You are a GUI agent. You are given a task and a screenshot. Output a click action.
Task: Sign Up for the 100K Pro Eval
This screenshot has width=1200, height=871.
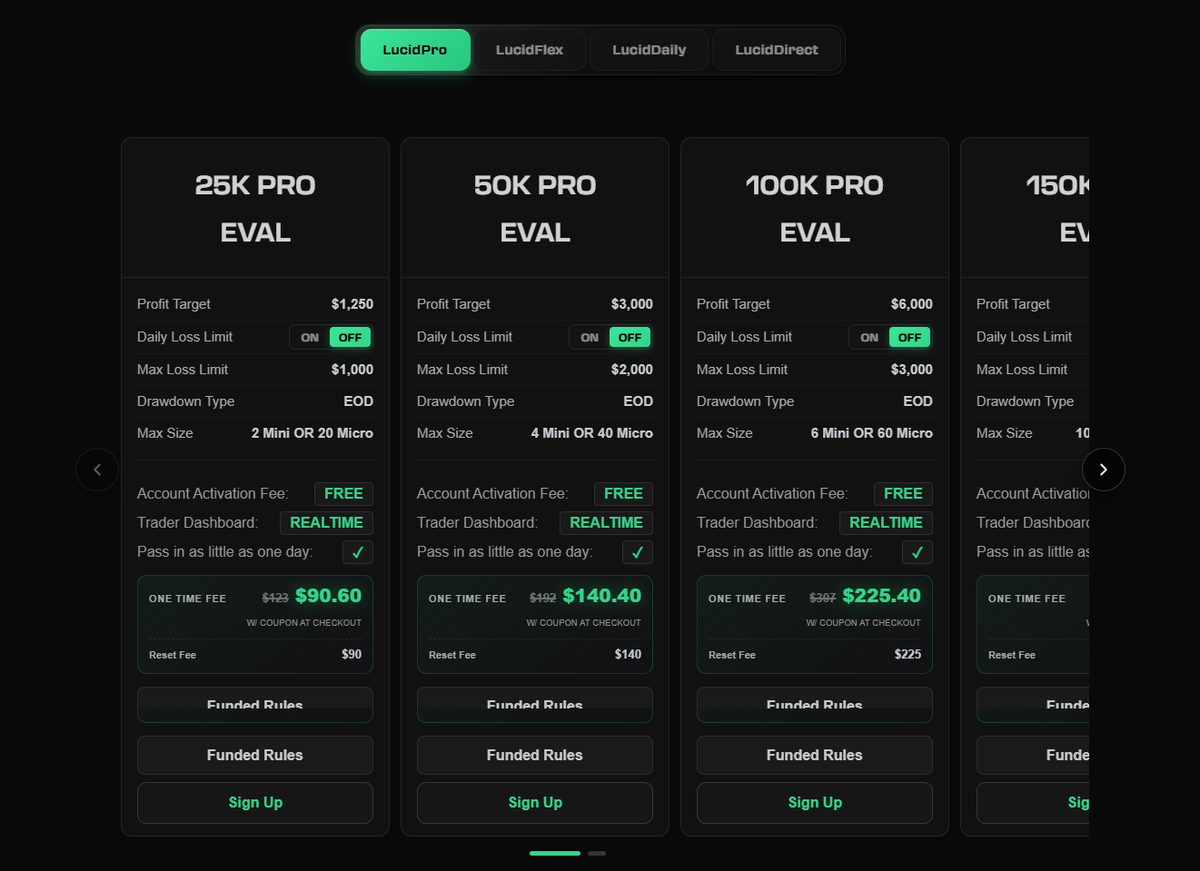(x=815, y=803)
